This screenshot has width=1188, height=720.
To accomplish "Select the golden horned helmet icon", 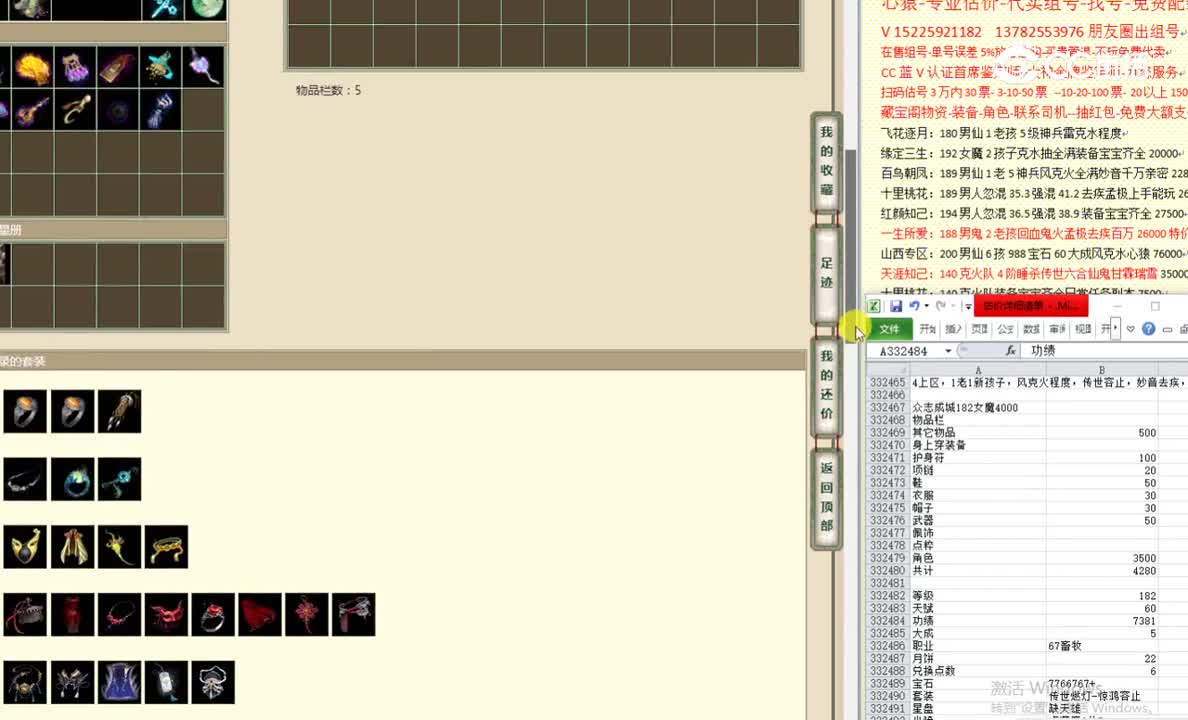I will [x=25, y=546].
